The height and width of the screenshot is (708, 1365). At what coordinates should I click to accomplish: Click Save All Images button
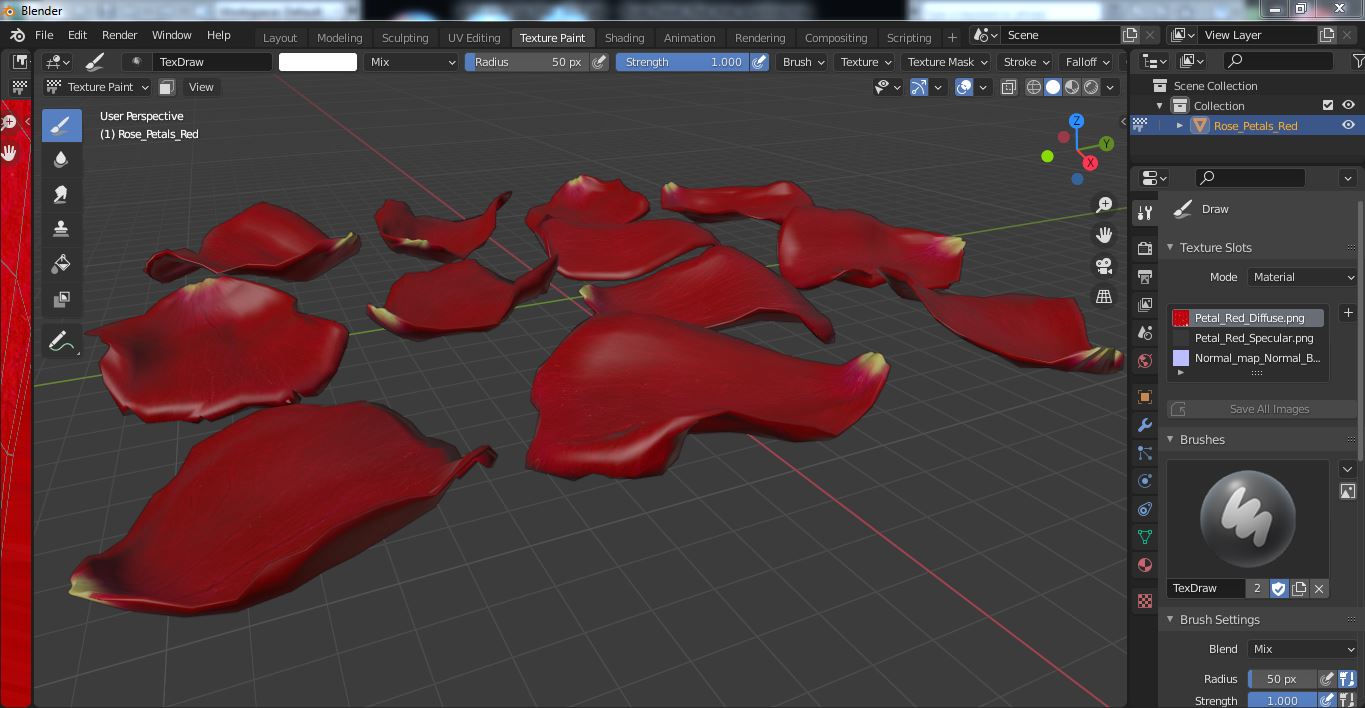click(1262, 409)
